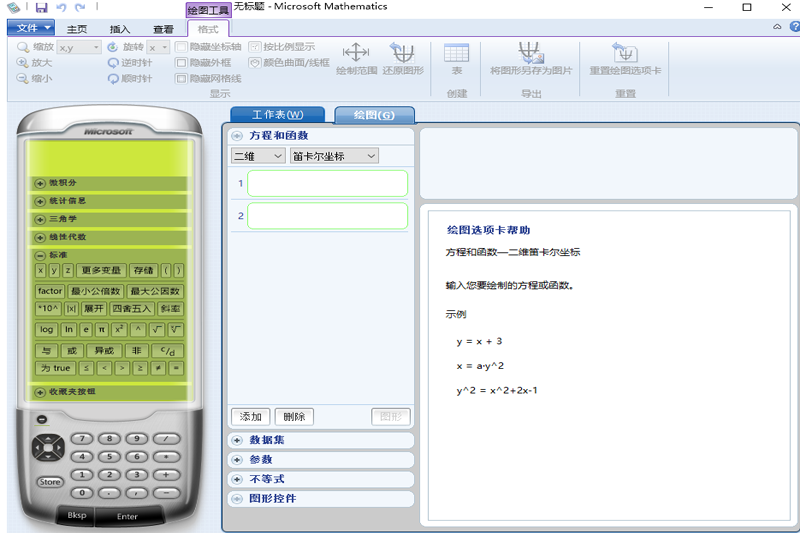This screenshot has height=533, width=800.
Task: Expand the 图形控件 graph controls section
Action: coord(237,499)
